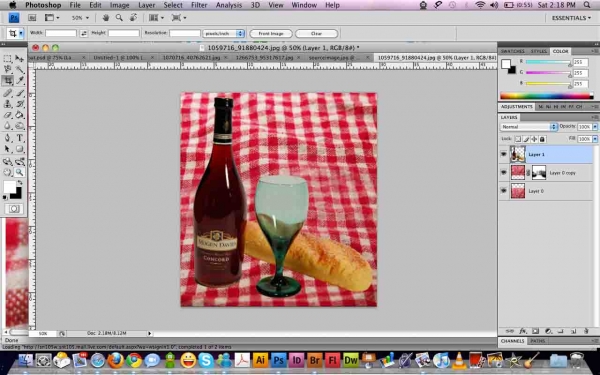The width and height of the screenshot is (600, 375).
Task: Toggle lock position
Action: tap(534, 139)
